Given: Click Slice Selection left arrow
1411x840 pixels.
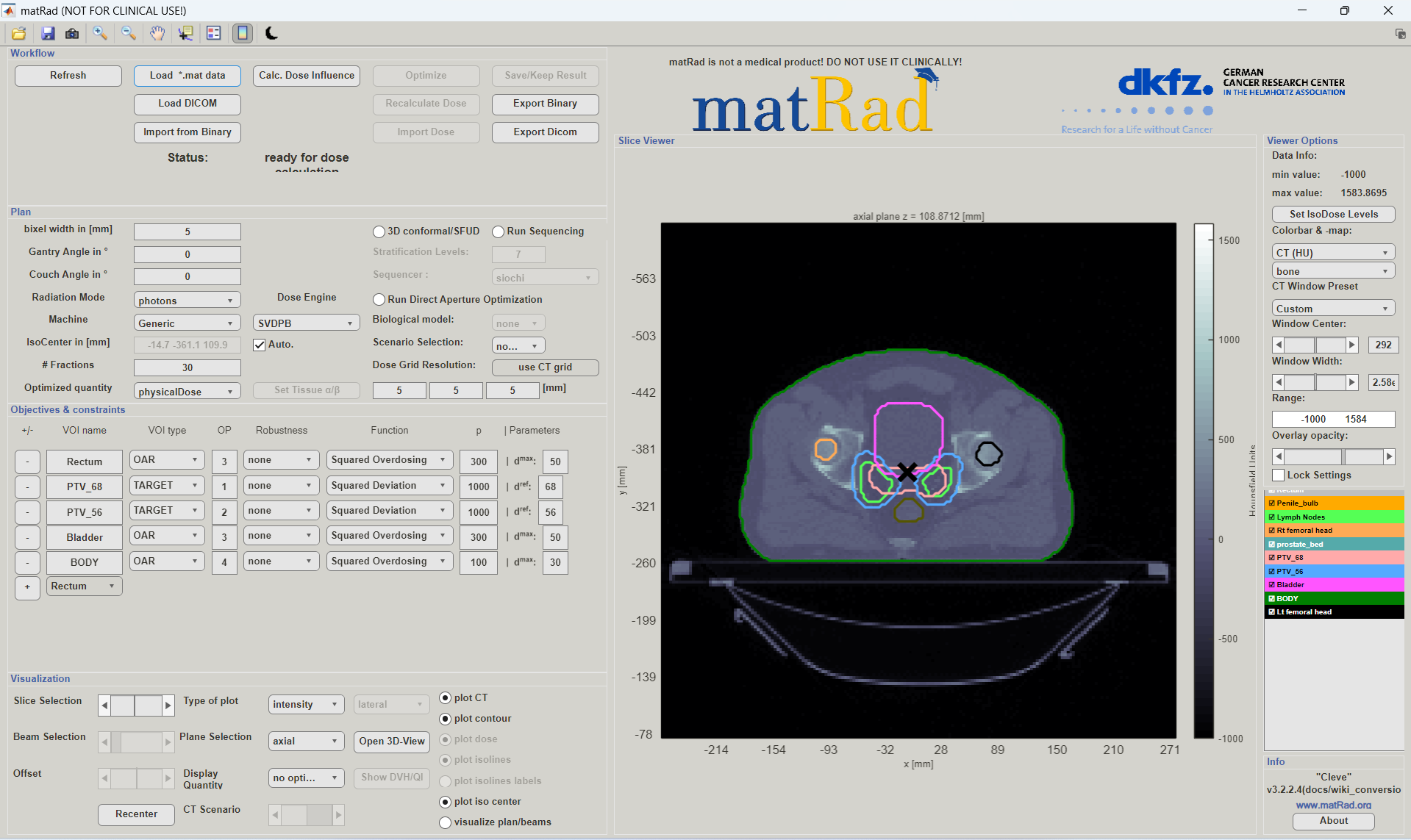Looking at the screenshot, I should click(104, 706).
